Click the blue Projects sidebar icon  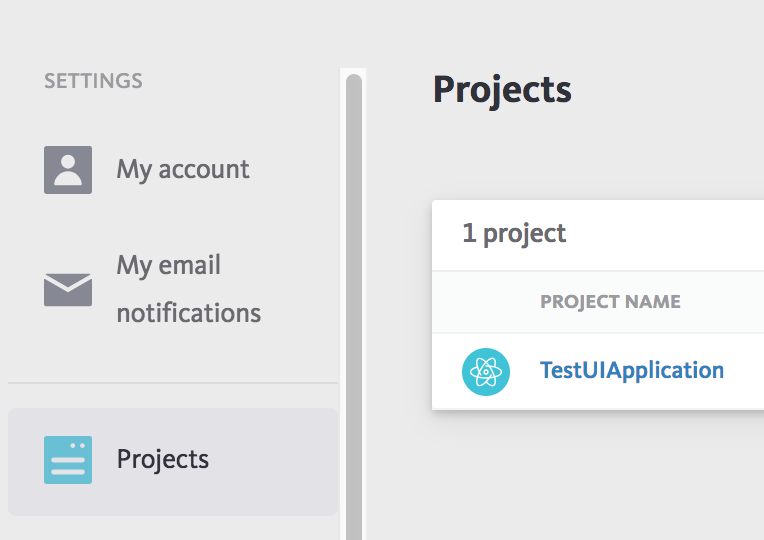coord(68,460)
